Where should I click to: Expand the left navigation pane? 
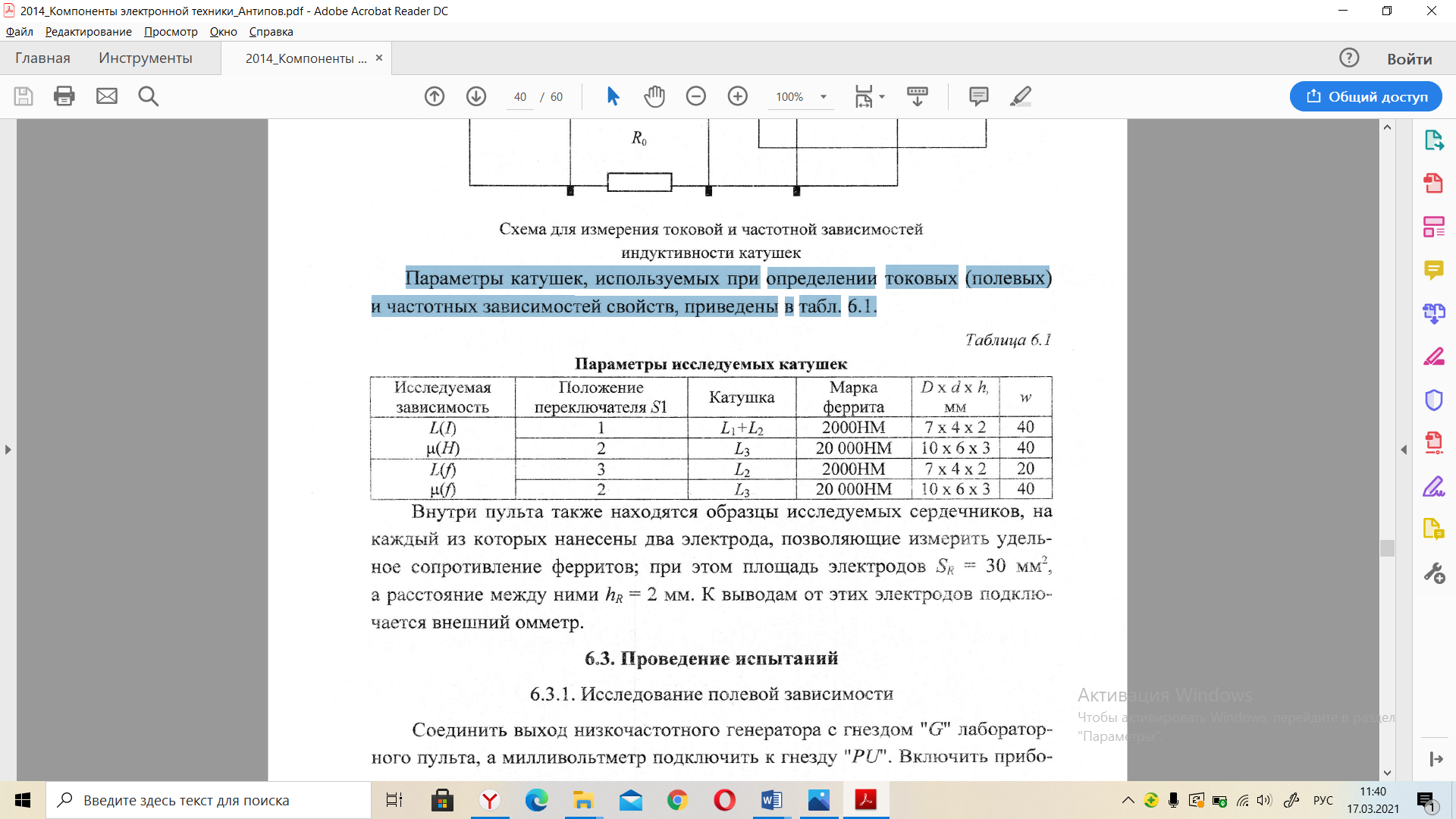point(8,450)
